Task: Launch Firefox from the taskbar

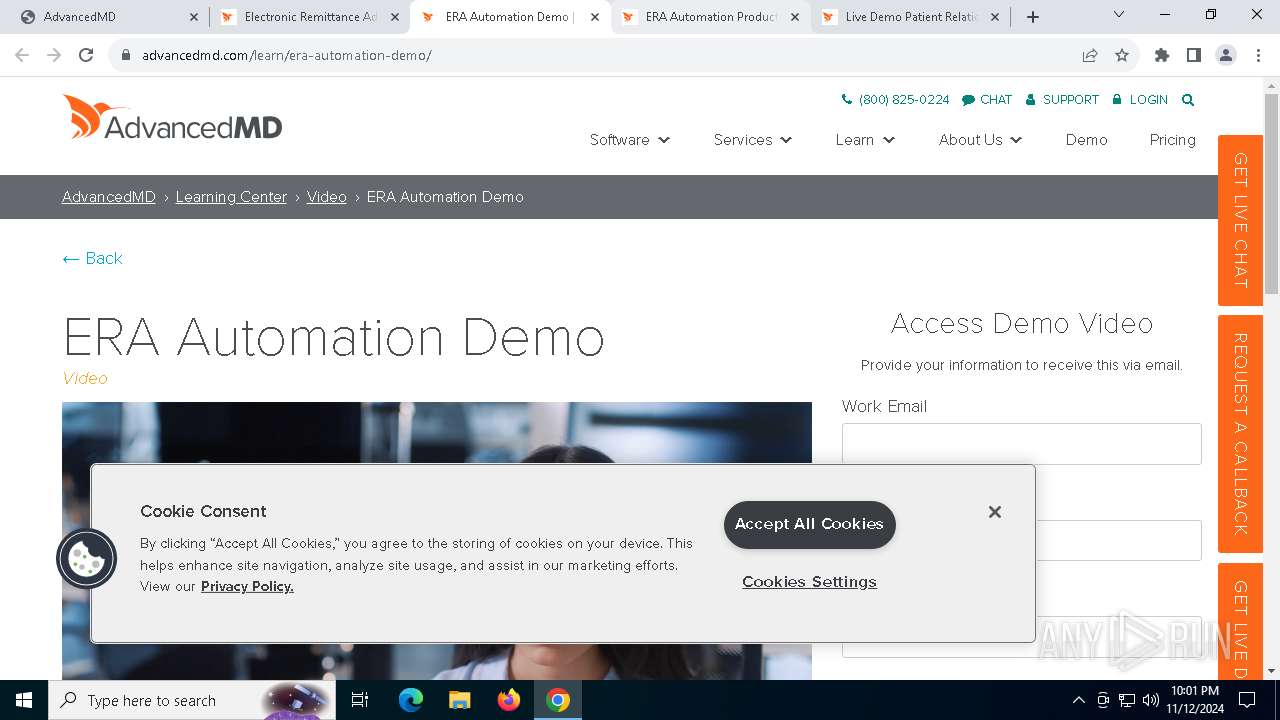Action: (509, 700)
